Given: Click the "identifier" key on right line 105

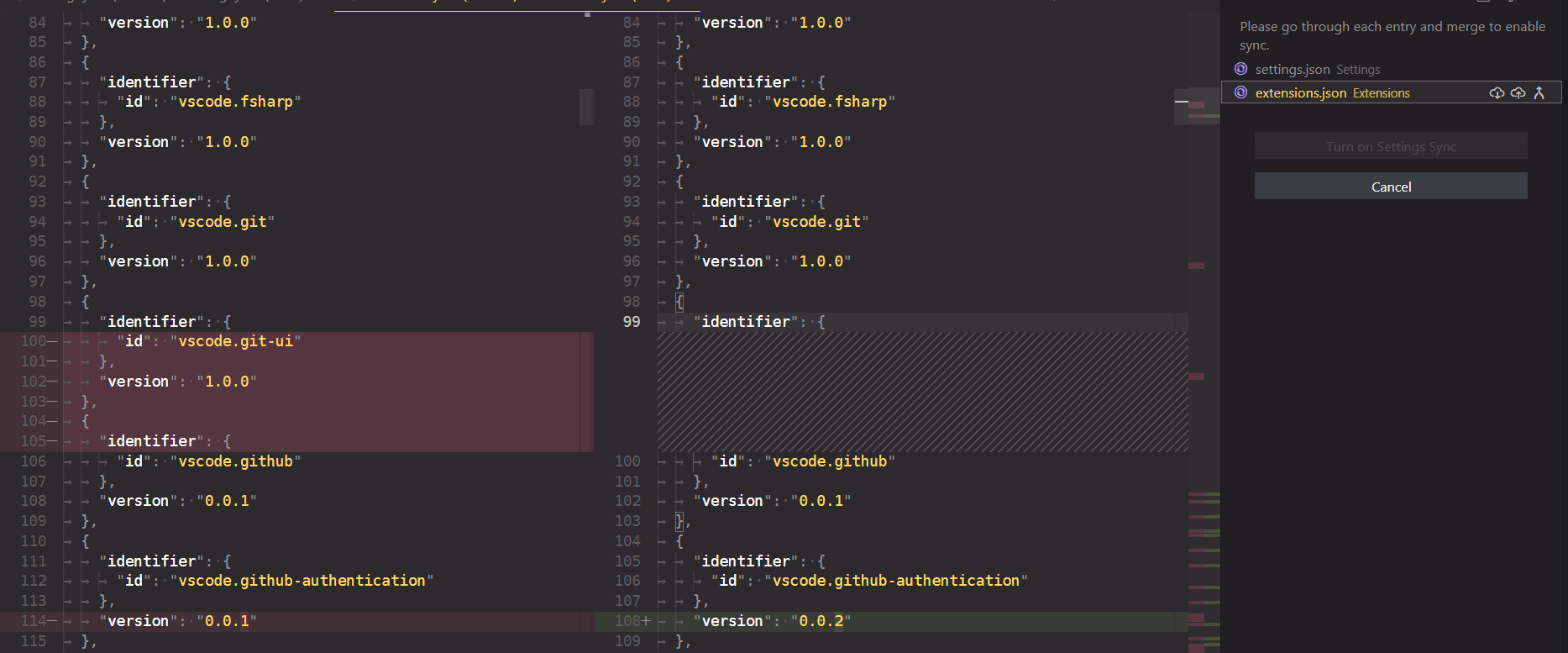Looking at the screenshot, I should pos(746,561).
